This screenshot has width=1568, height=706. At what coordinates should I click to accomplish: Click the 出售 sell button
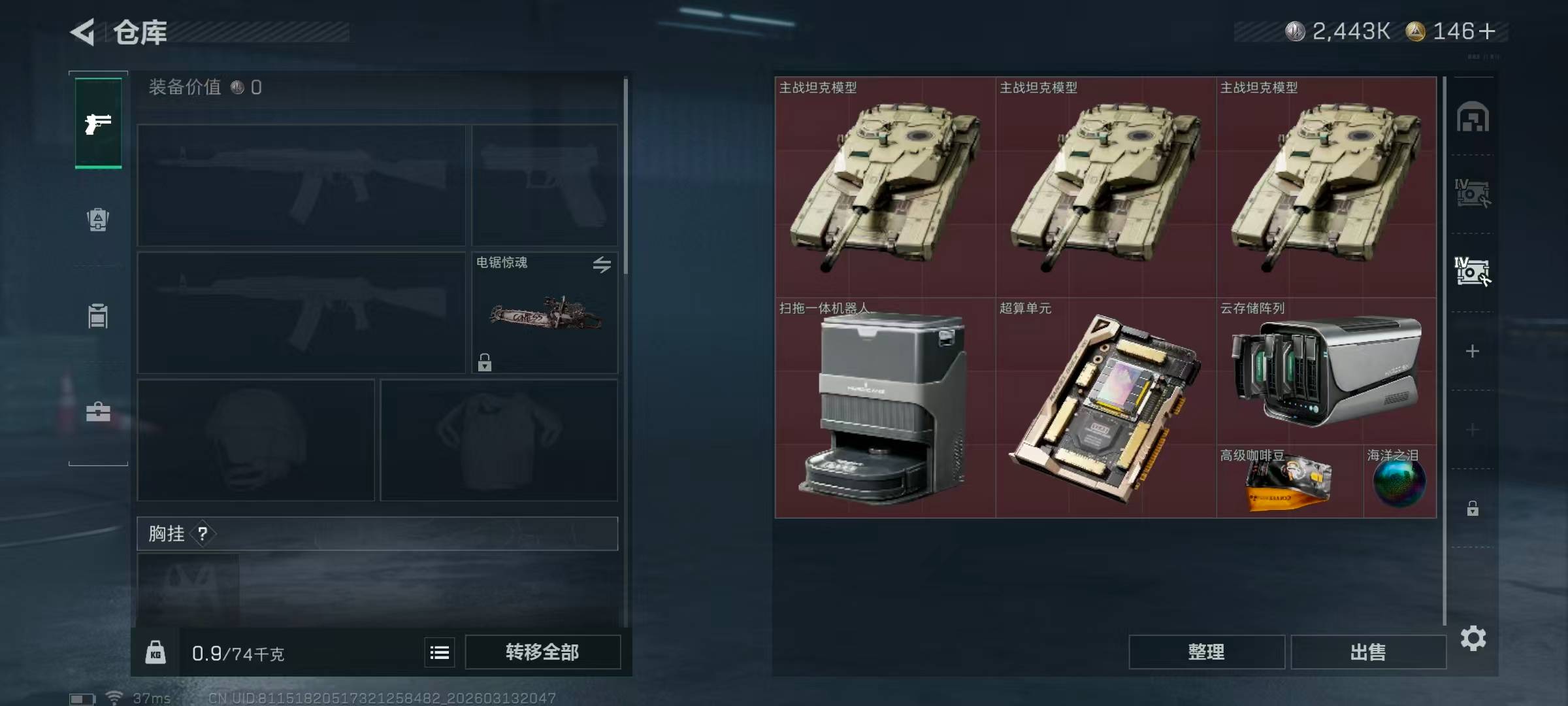pos(1368,652)
